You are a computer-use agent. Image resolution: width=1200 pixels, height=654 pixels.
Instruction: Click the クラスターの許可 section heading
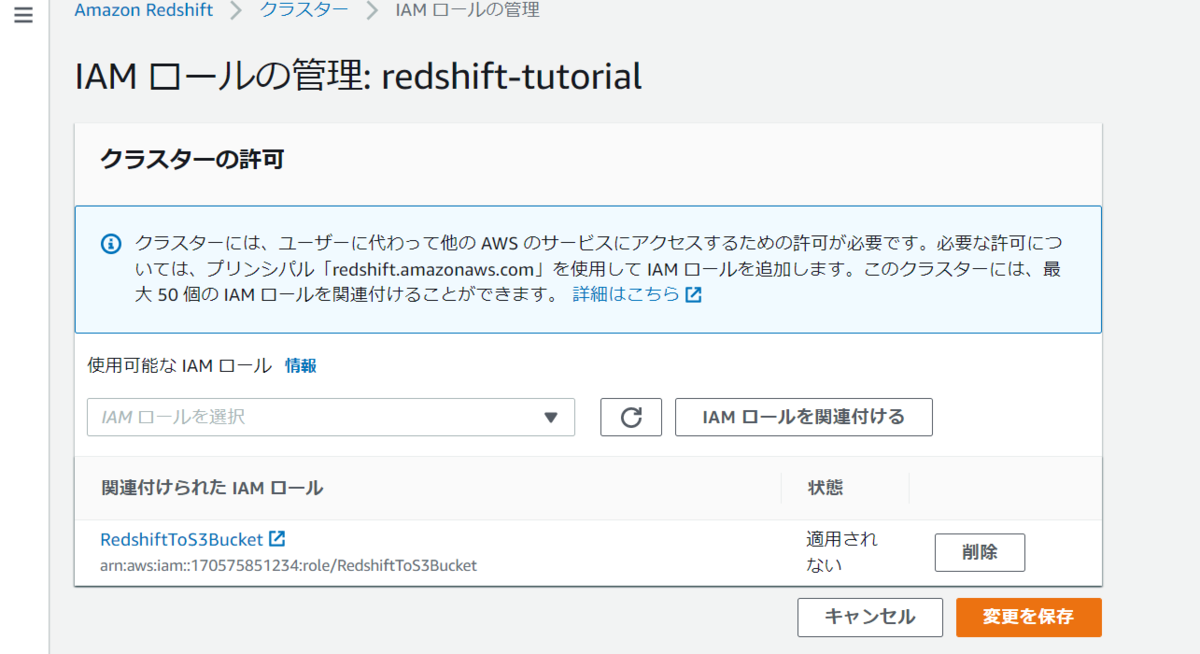[192, 159]
